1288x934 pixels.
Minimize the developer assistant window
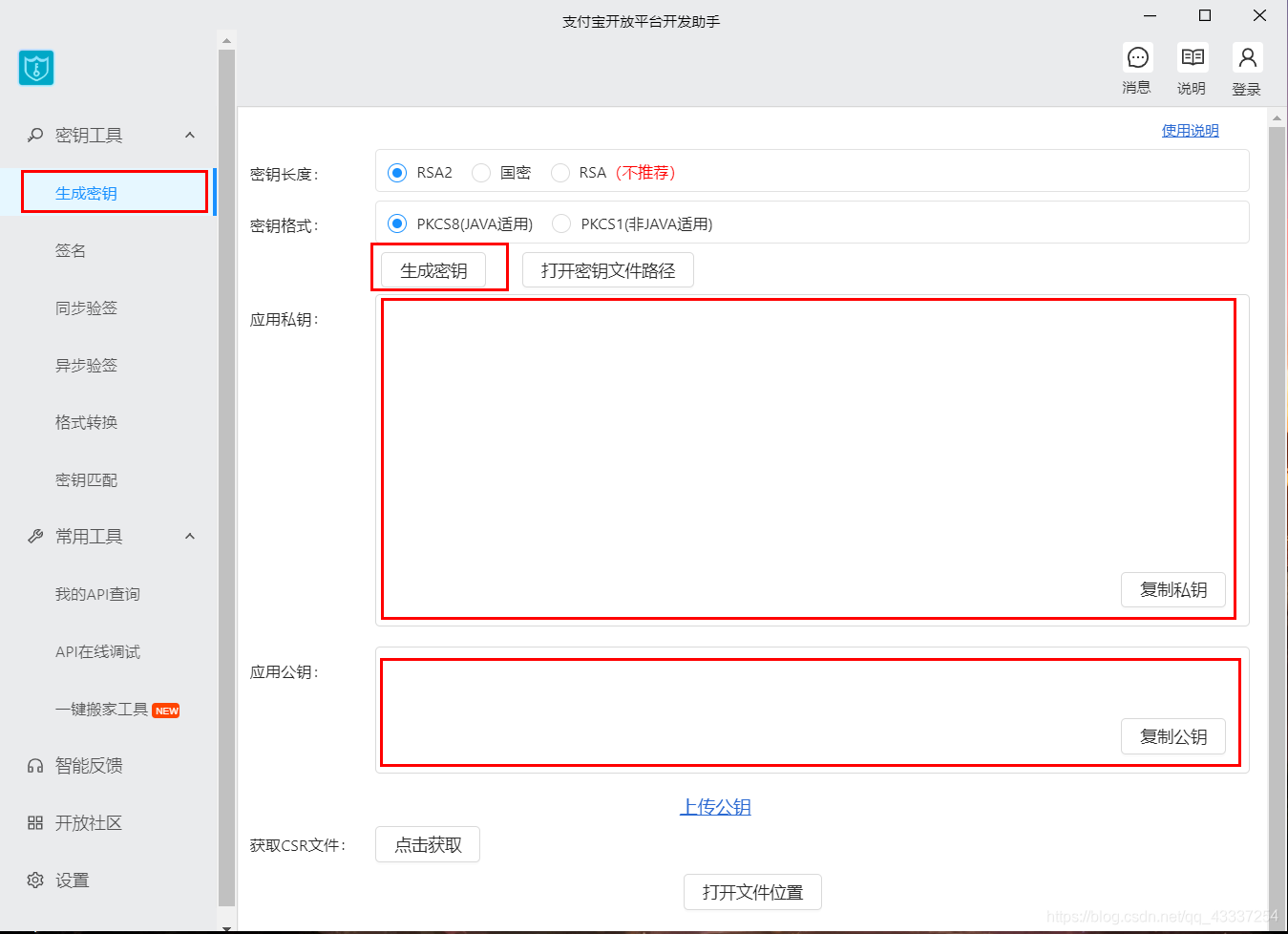click(x=1150, y=15)
